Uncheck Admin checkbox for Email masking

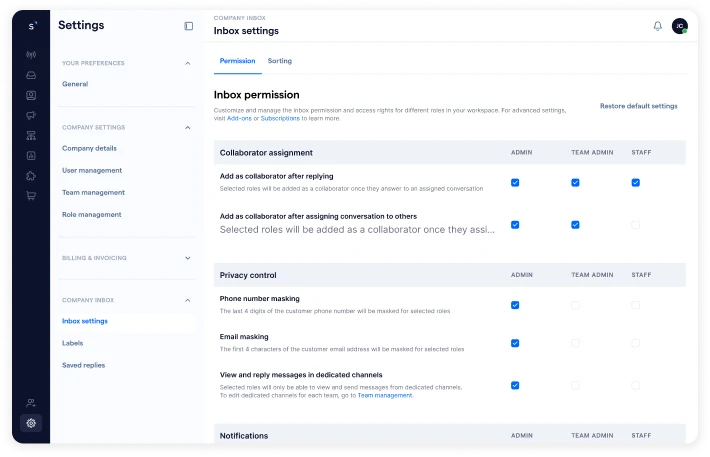pyautogui.click(x=515, y=343)
